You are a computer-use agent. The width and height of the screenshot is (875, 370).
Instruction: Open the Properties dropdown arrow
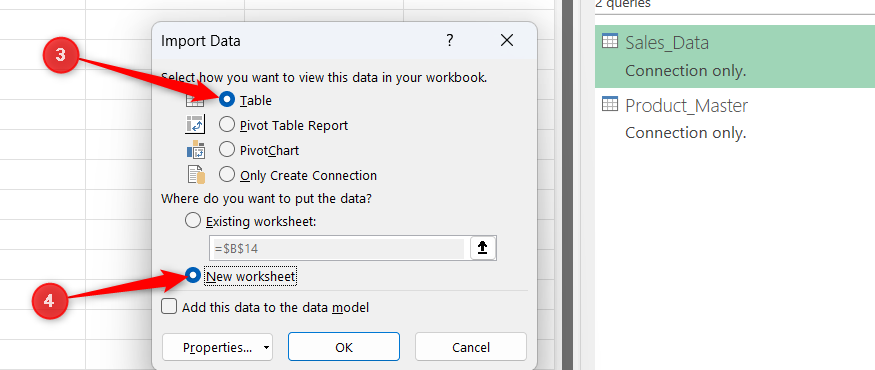pos(266,347)
